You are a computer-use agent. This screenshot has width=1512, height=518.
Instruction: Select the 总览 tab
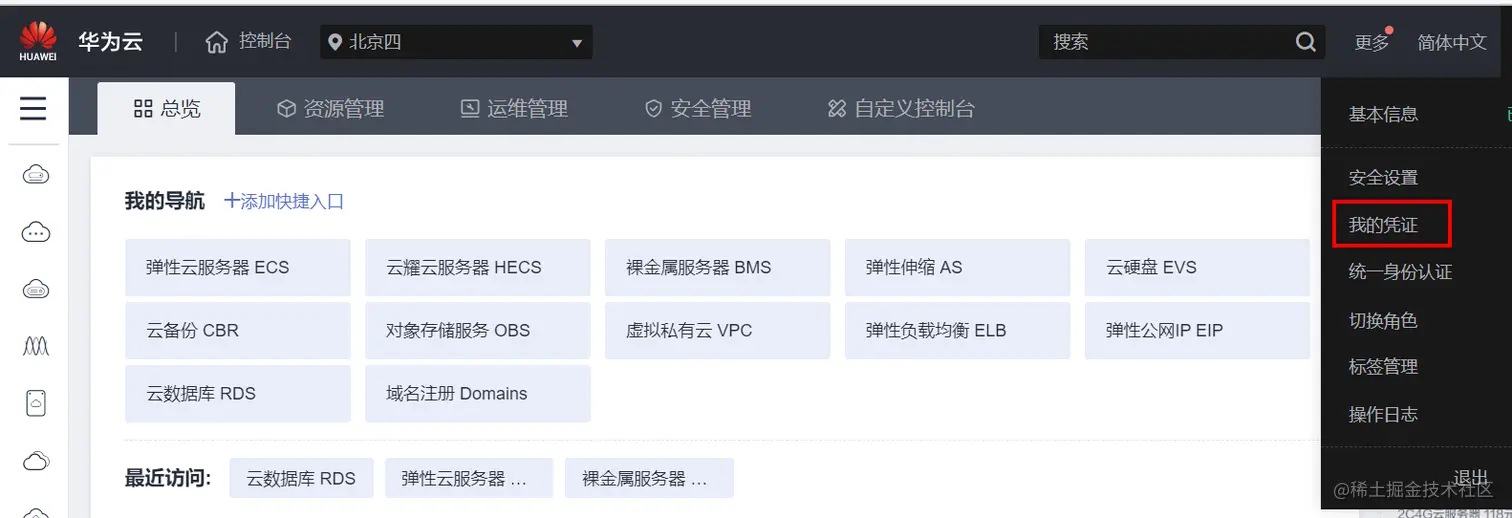point(166,109)
